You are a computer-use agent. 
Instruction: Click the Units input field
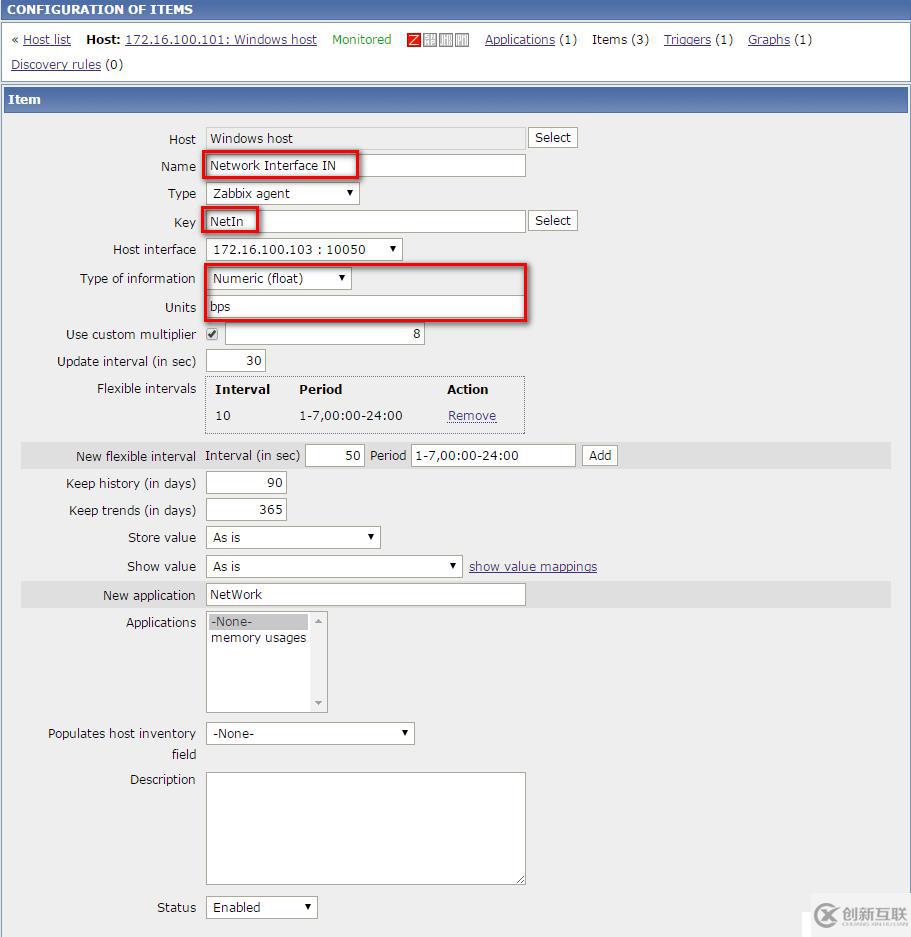[x=366, y=307]
